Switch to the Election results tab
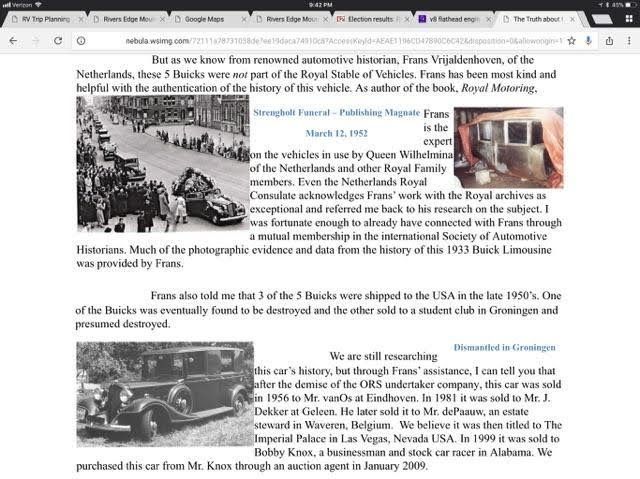The image size is (640, 479). [x=370, y=19]
